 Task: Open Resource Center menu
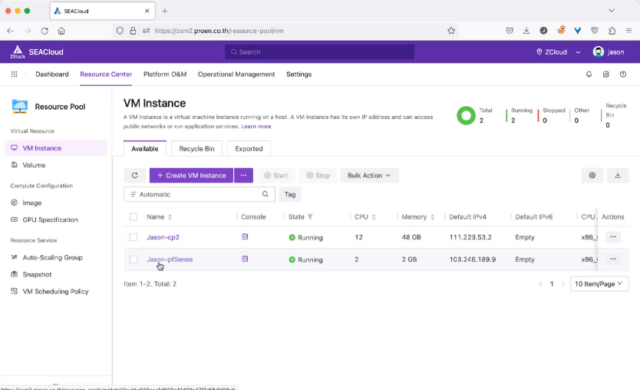pos(106,74)
